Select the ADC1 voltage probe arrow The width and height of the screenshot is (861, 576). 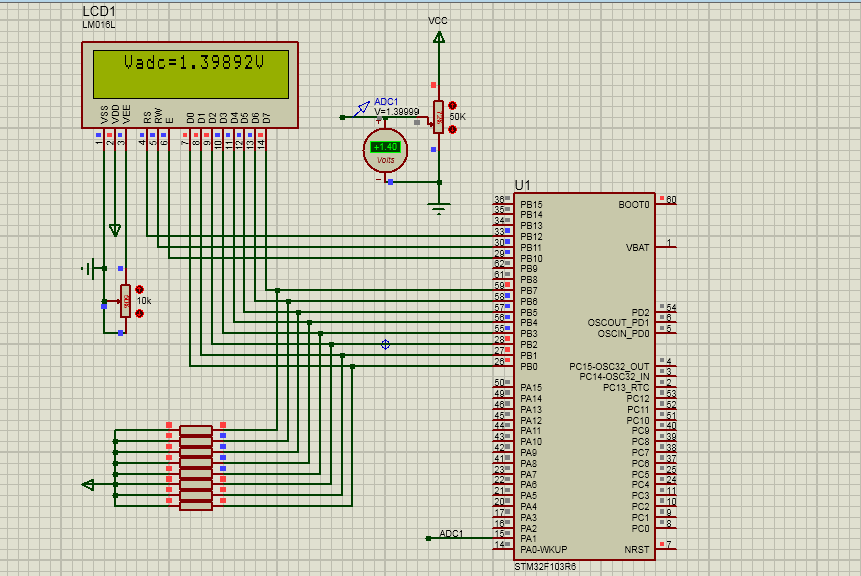point(361,109)
